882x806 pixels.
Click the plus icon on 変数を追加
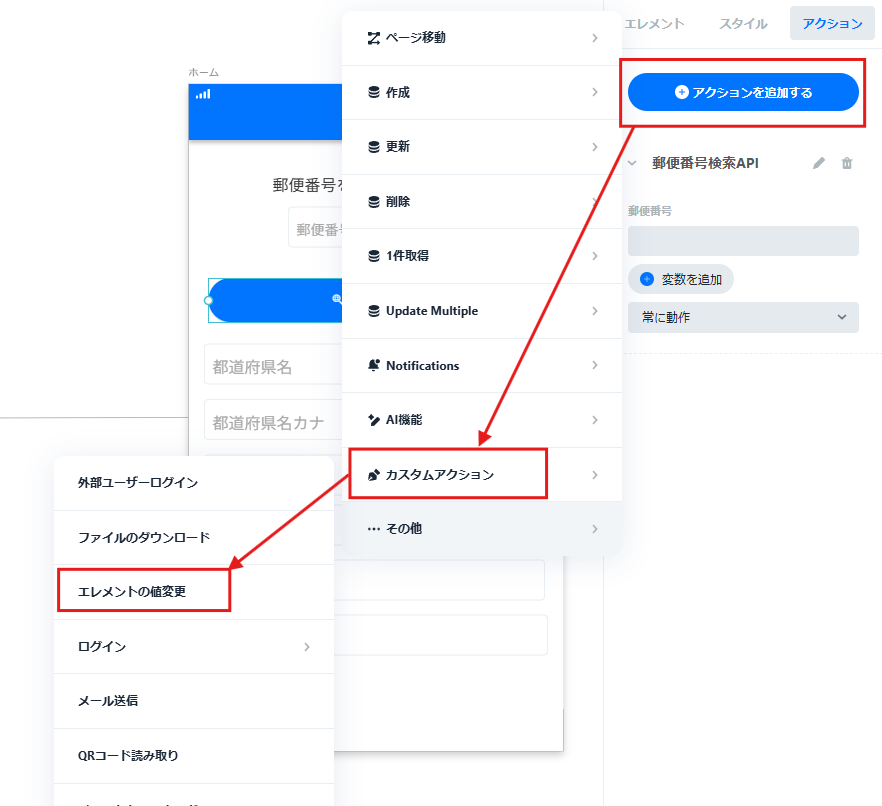tap(647, 279)
